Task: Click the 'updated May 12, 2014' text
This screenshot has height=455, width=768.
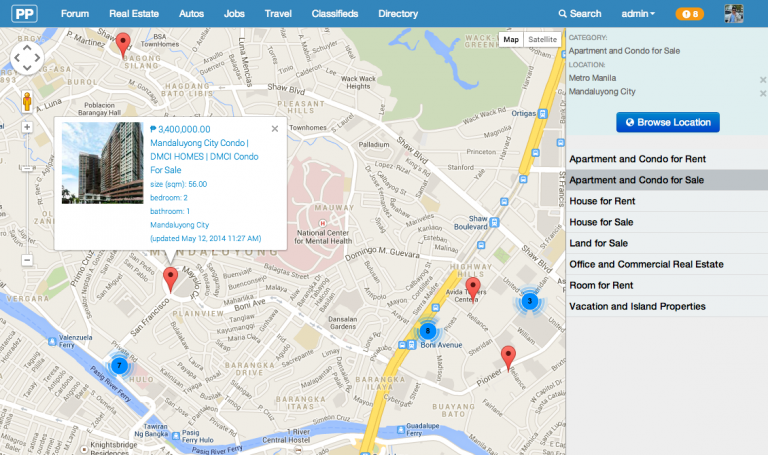Action: [x=205, y=239]
